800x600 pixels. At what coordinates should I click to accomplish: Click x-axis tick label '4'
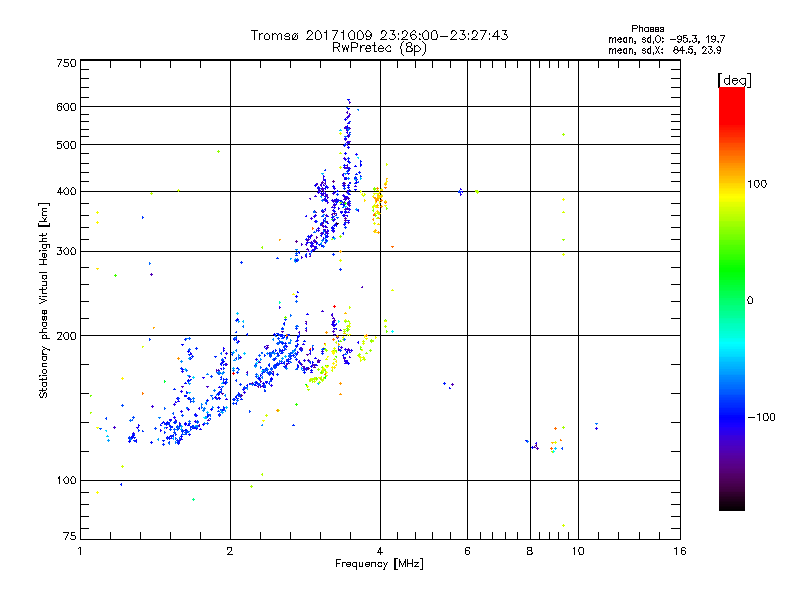click(380, 551)
